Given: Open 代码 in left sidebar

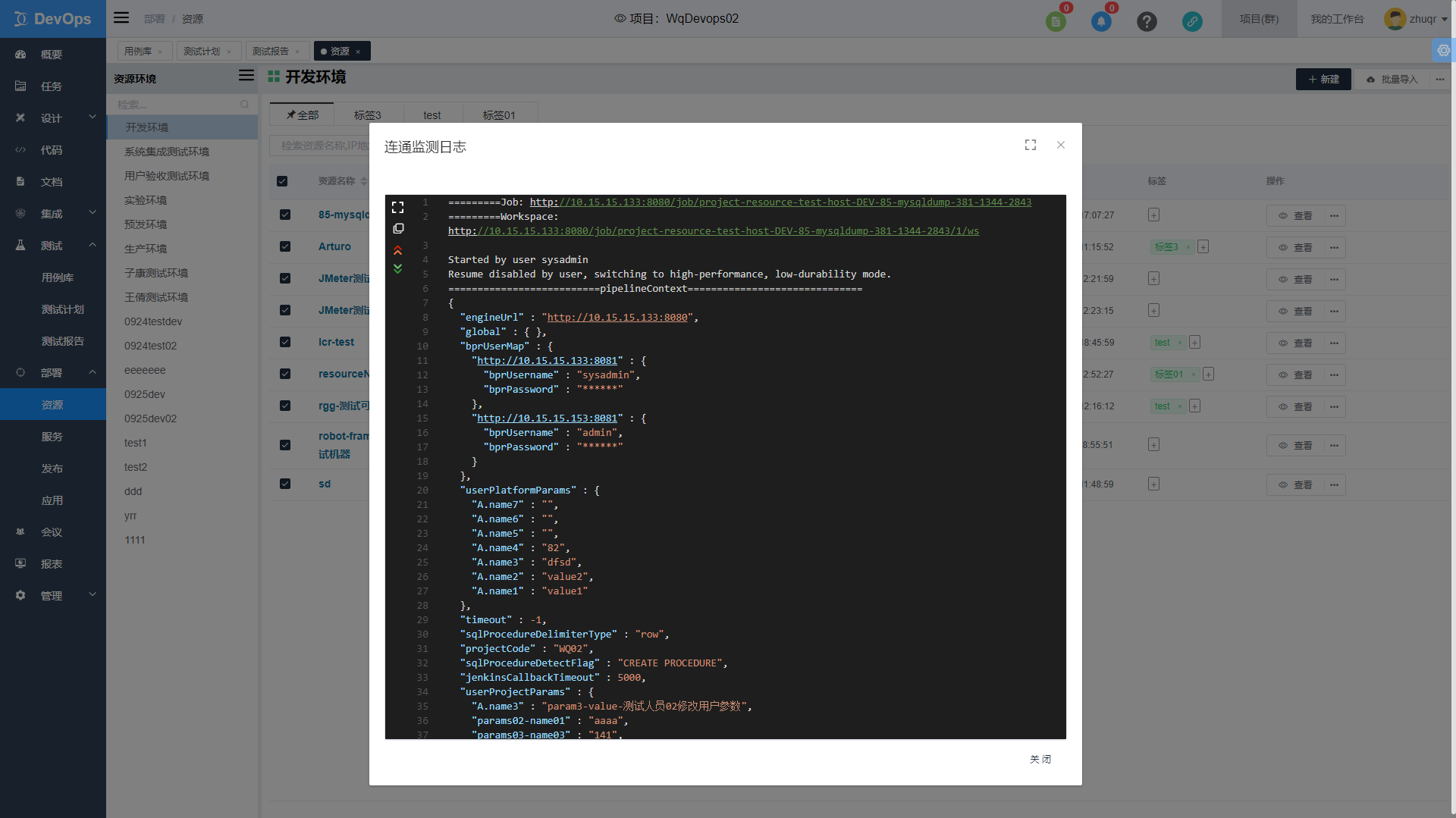Looking at the screenshot, I should click(x=53, y=150).
